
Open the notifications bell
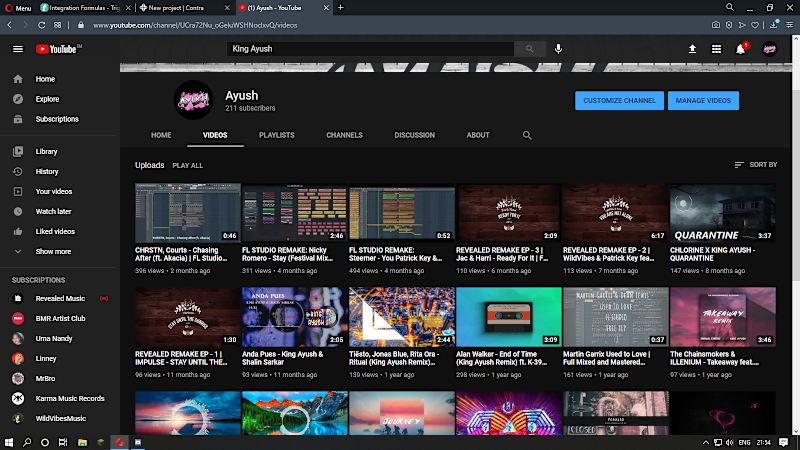[741, 49]
